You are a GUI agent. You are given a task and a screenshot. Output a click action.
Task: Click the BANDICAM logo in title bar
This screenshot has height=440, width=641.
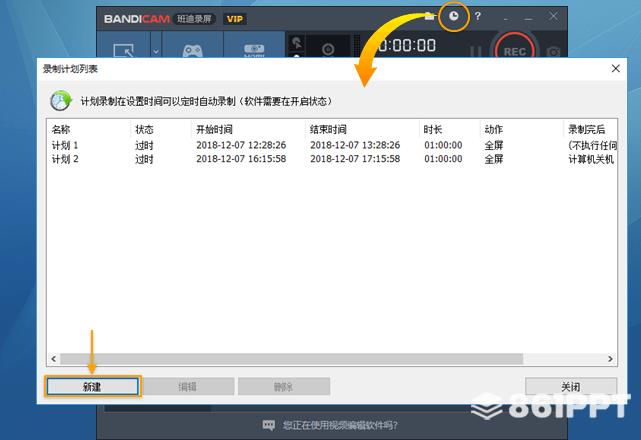137,19
